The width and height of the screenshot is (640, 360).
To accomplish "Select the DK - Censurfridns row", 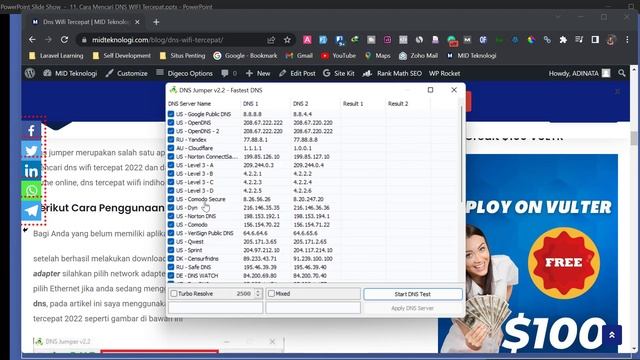I will click(313, 259).
